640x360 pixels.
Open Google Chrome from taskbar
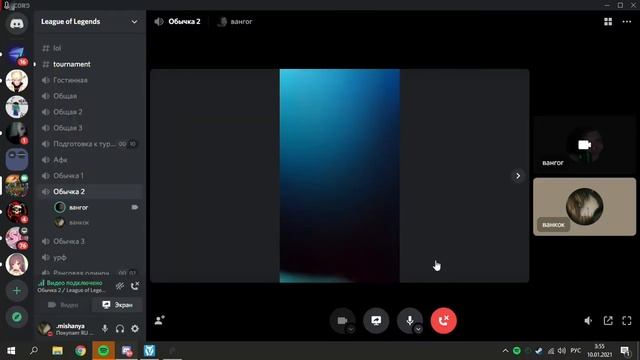pyautogui.click(x=80, y=351)
